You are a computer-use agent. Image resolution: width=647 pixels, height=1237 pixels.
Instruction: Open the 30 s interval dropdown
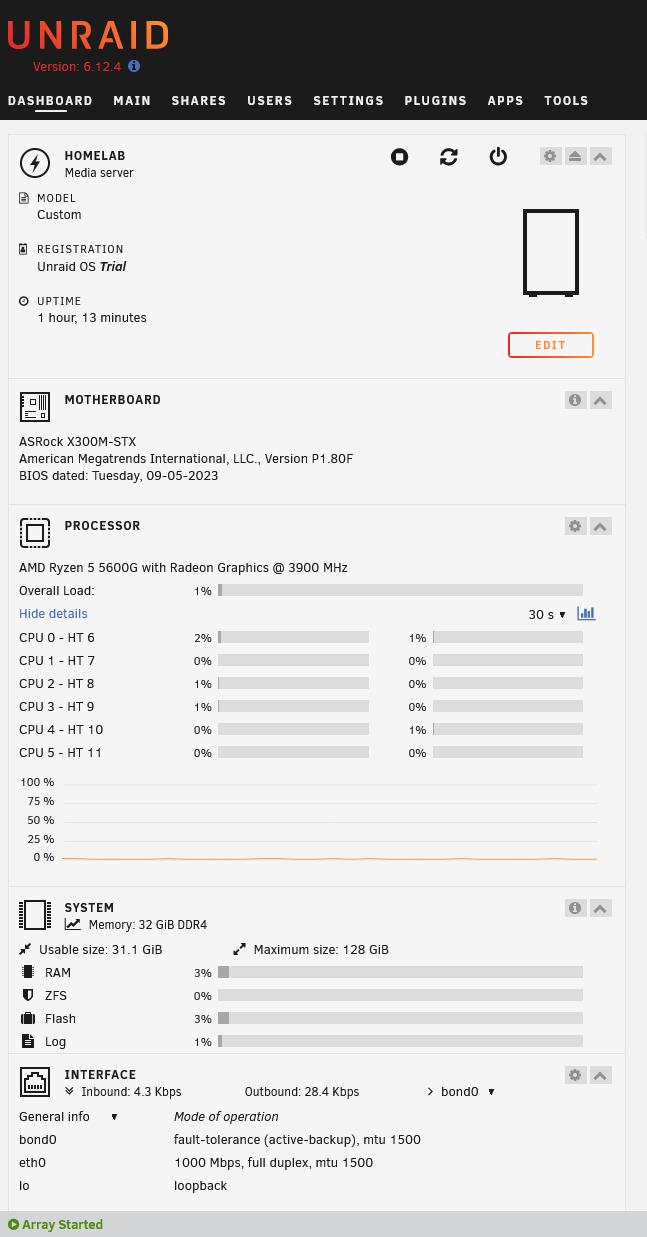click(x=547, y=615)
